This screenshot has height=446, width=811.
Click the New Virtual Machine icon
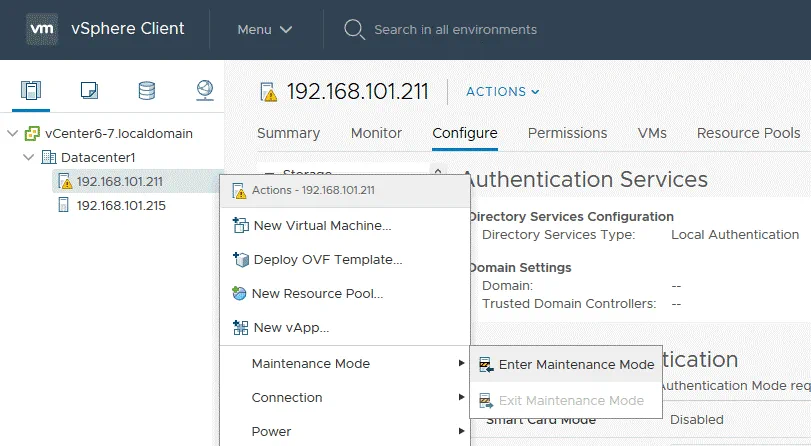[240, 225]
